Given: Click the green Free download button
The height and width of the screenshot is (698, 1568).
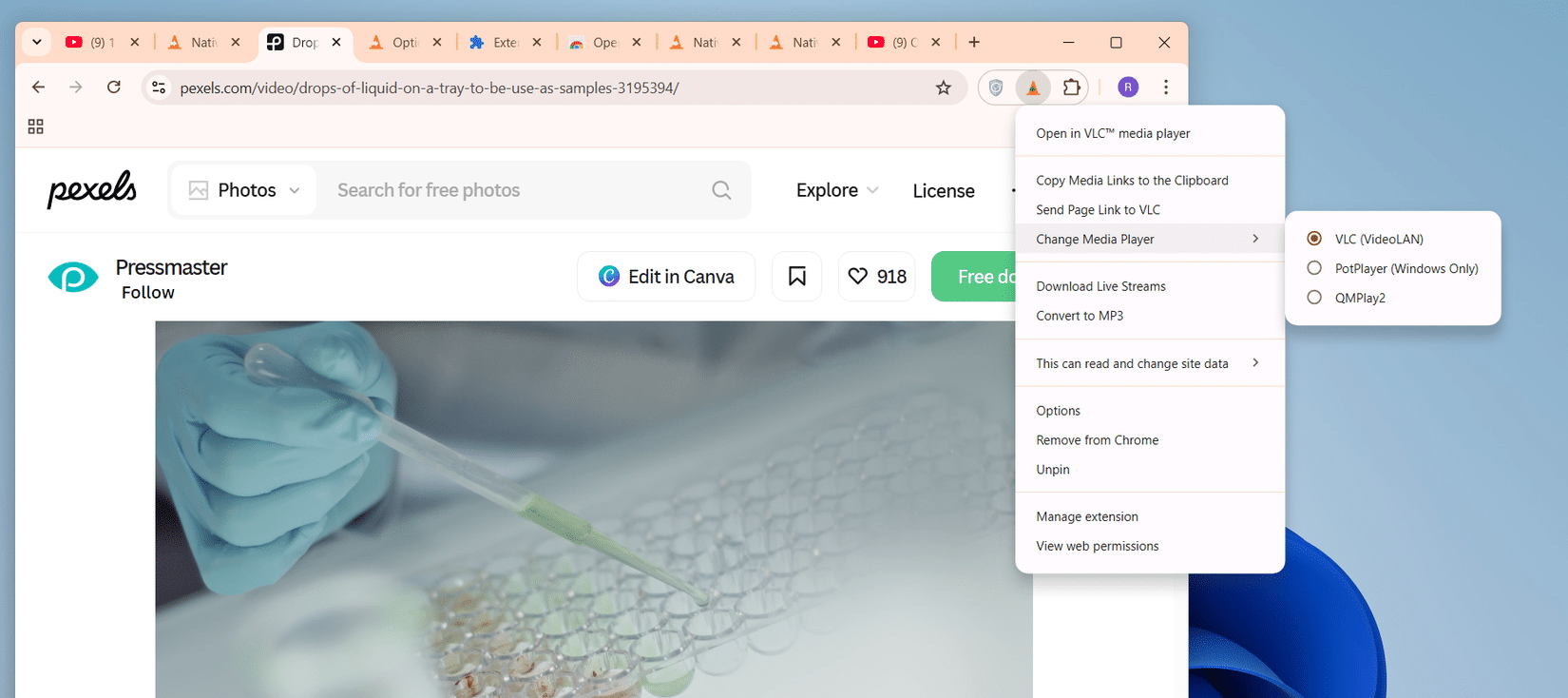Looking at the screenshot, I should pyautogui.click(x=973, y=277).
